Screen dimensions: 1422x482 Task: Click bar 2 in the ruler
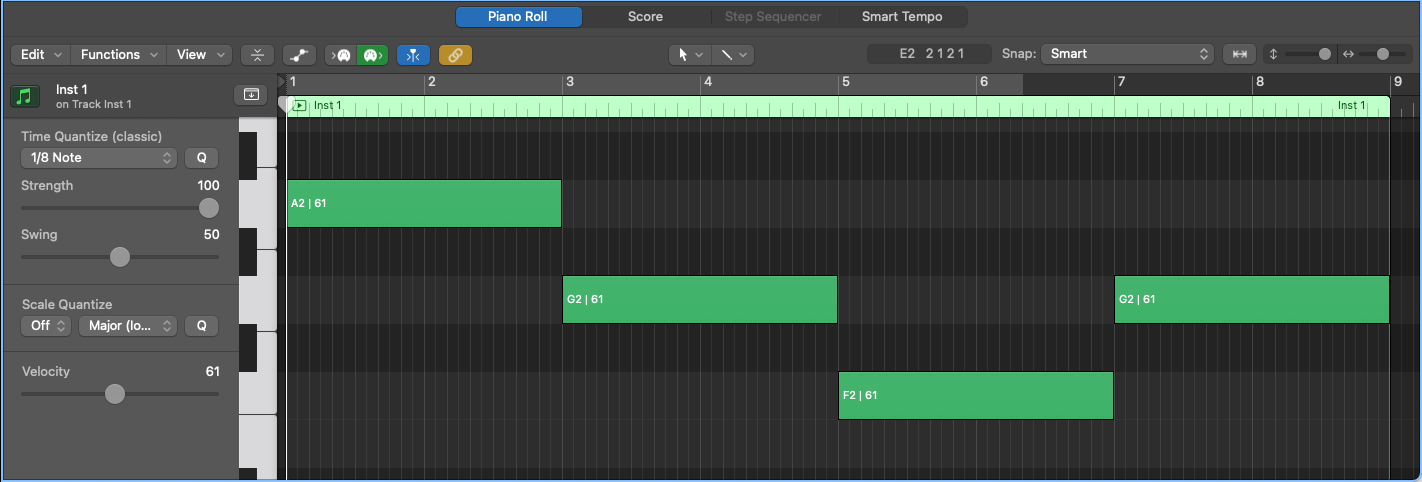pyautogui.click(x=431, y=83)
